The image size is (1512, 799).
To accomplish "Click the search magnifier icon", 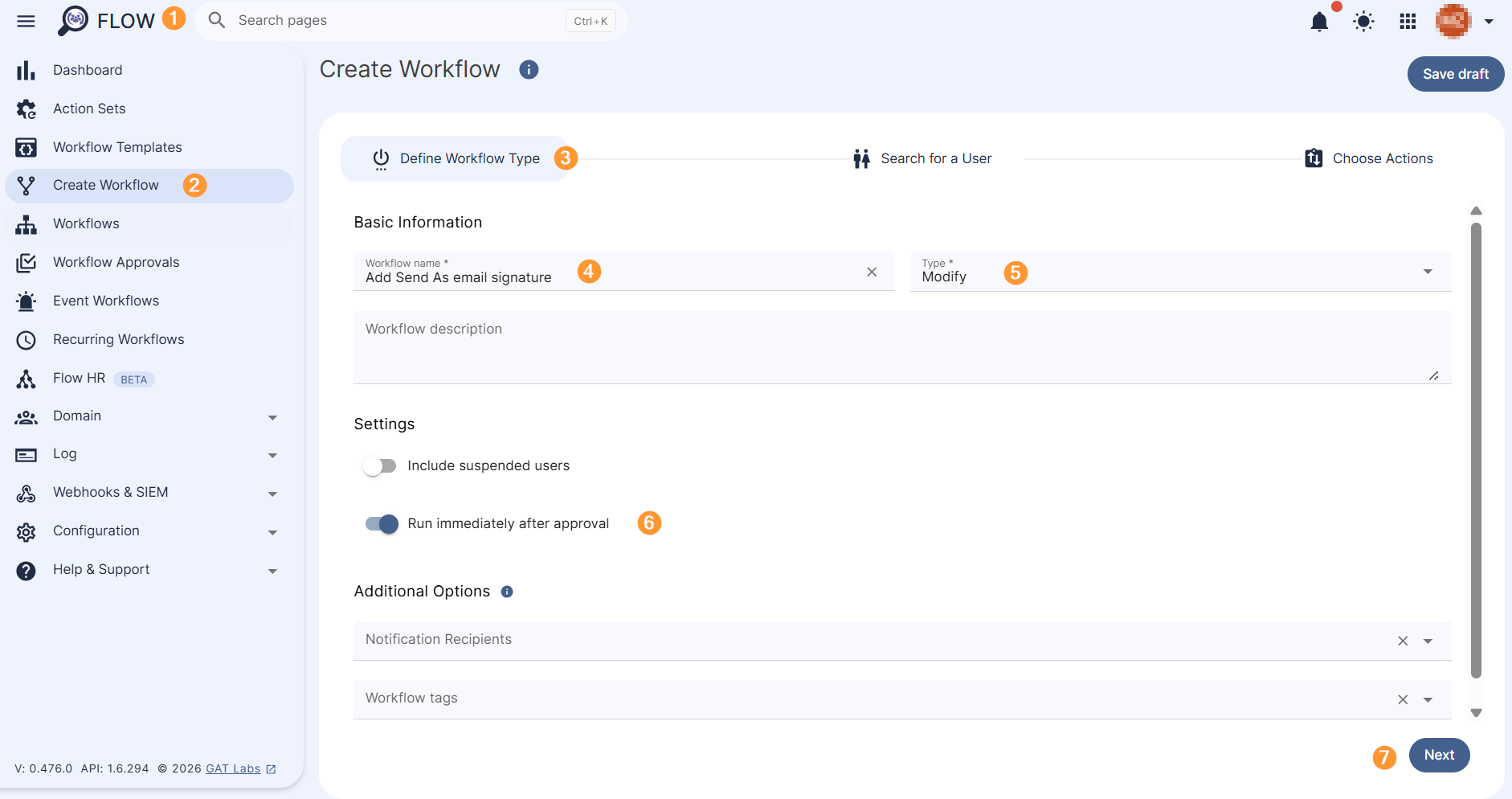I will 217,20.
